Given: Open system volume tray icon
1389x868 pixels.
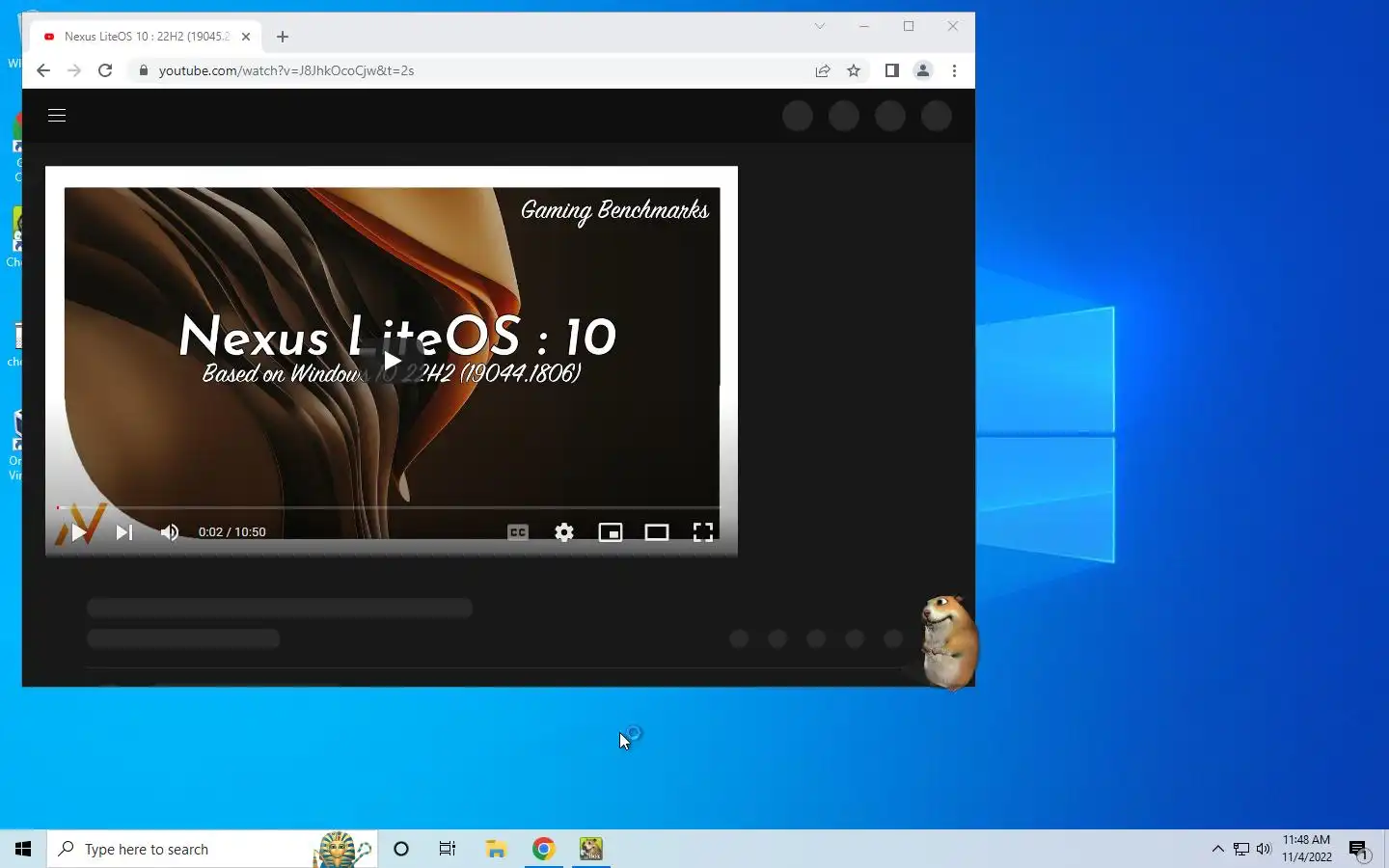Looking at the screenshot, I should [1264, 849].
